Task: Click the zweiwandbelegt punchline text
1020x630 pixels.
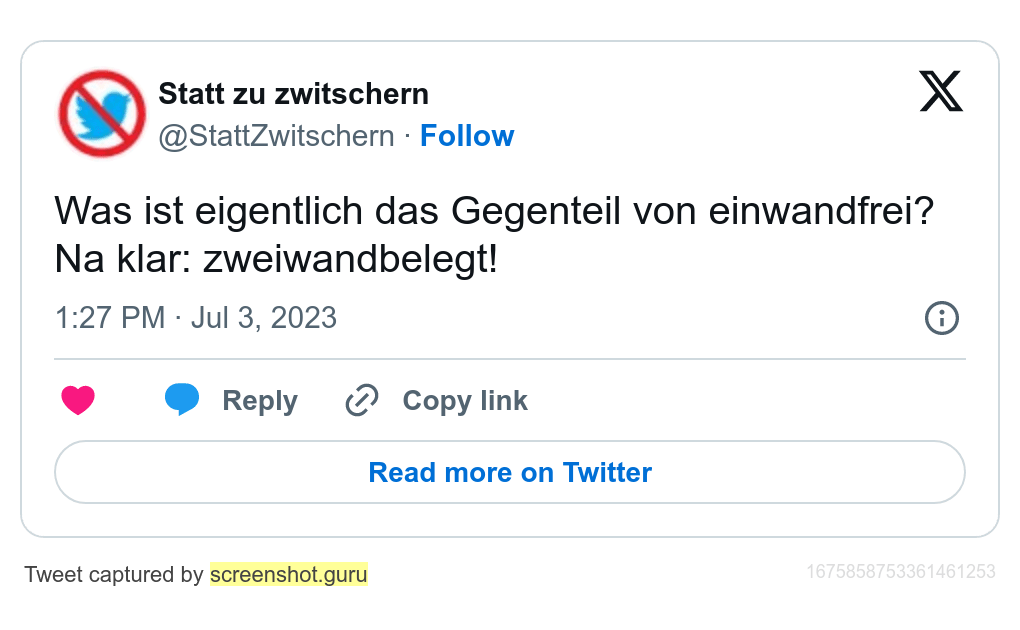Action: (350, 260)
